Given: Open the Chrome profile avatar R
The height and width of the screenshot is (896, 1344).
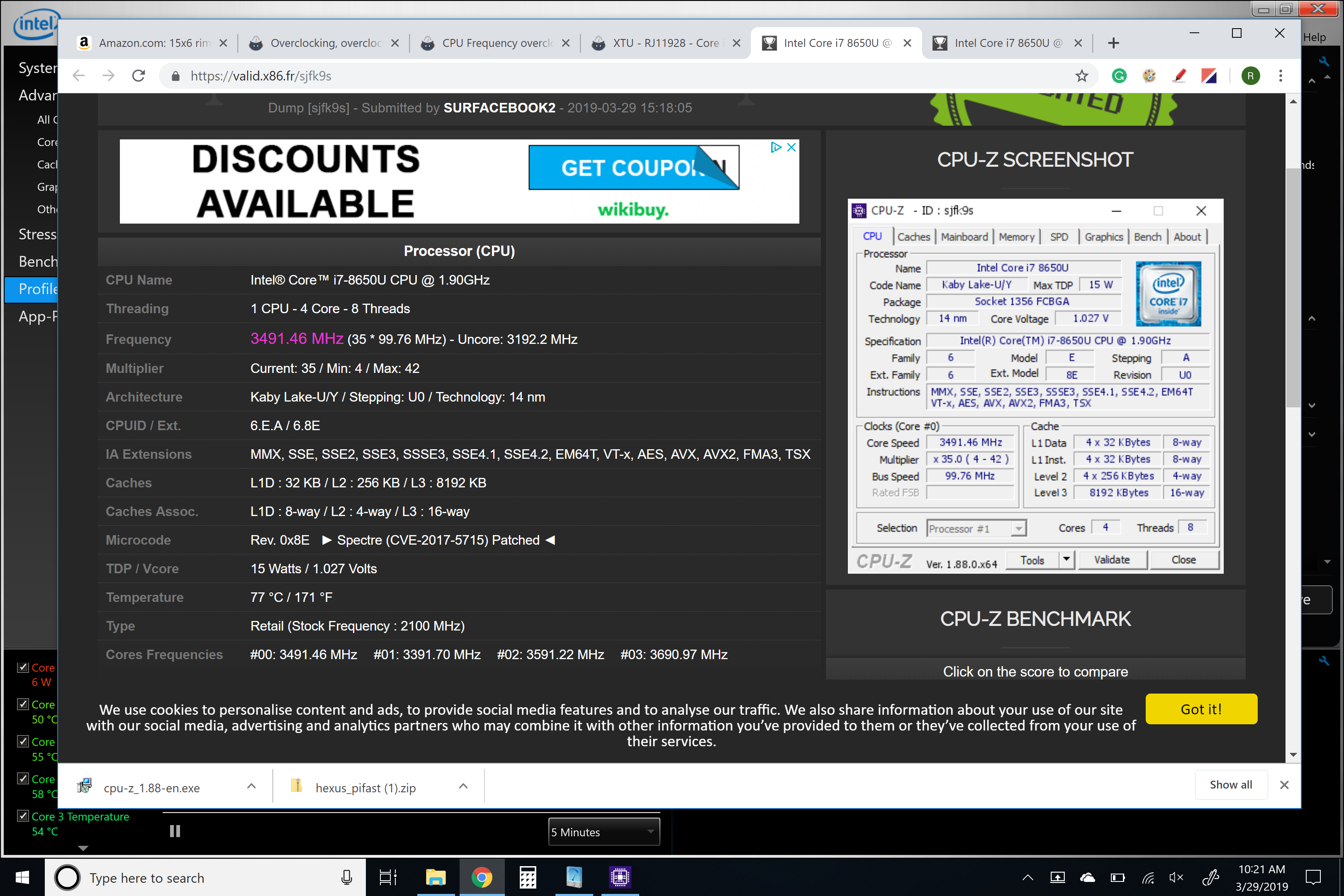Looking at the screenshot, I should pyautogui.click(x=1250, y=75).
